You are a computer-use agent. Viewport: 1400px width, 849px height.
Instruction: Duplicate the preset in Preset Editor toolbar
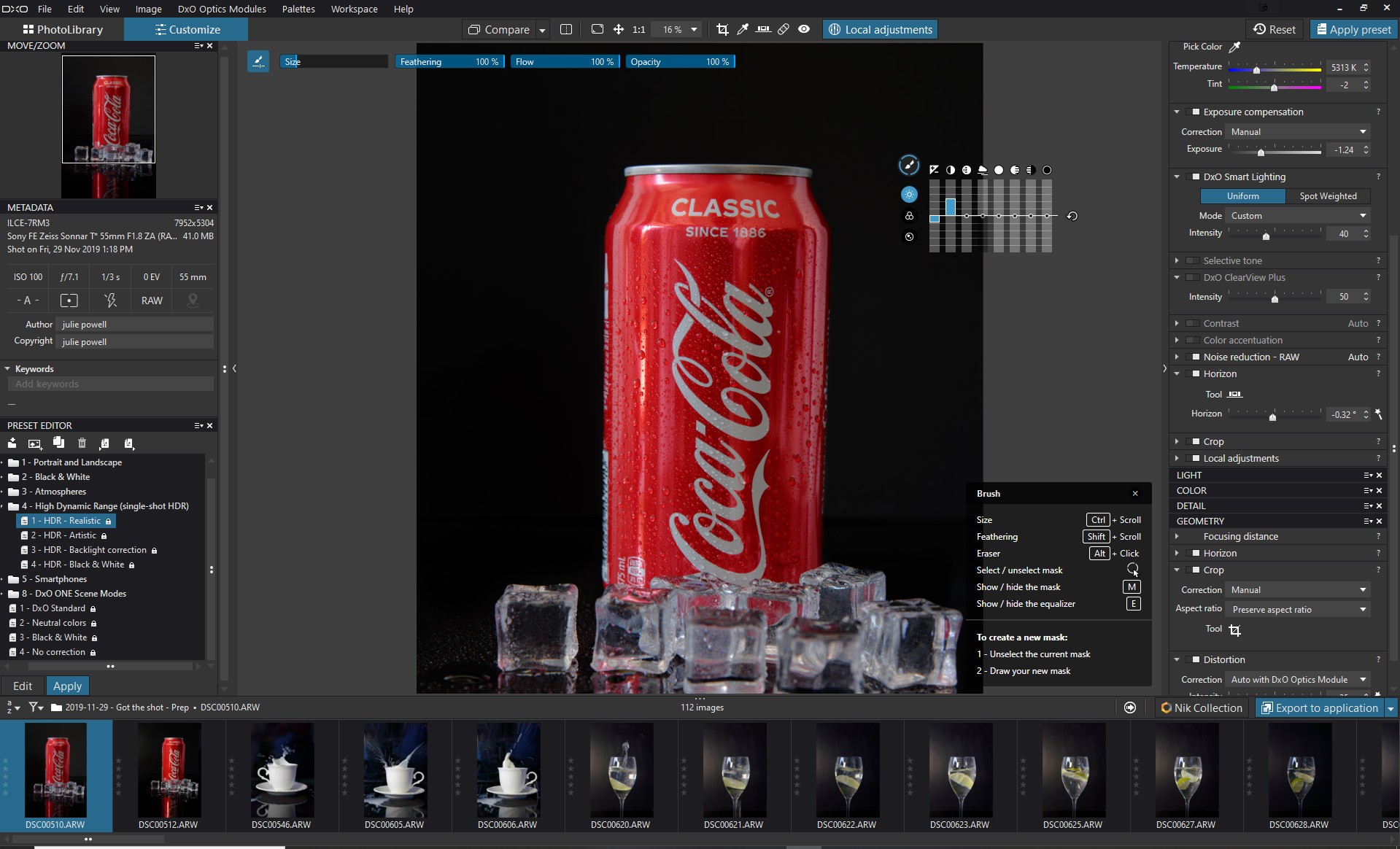(58, 443)
